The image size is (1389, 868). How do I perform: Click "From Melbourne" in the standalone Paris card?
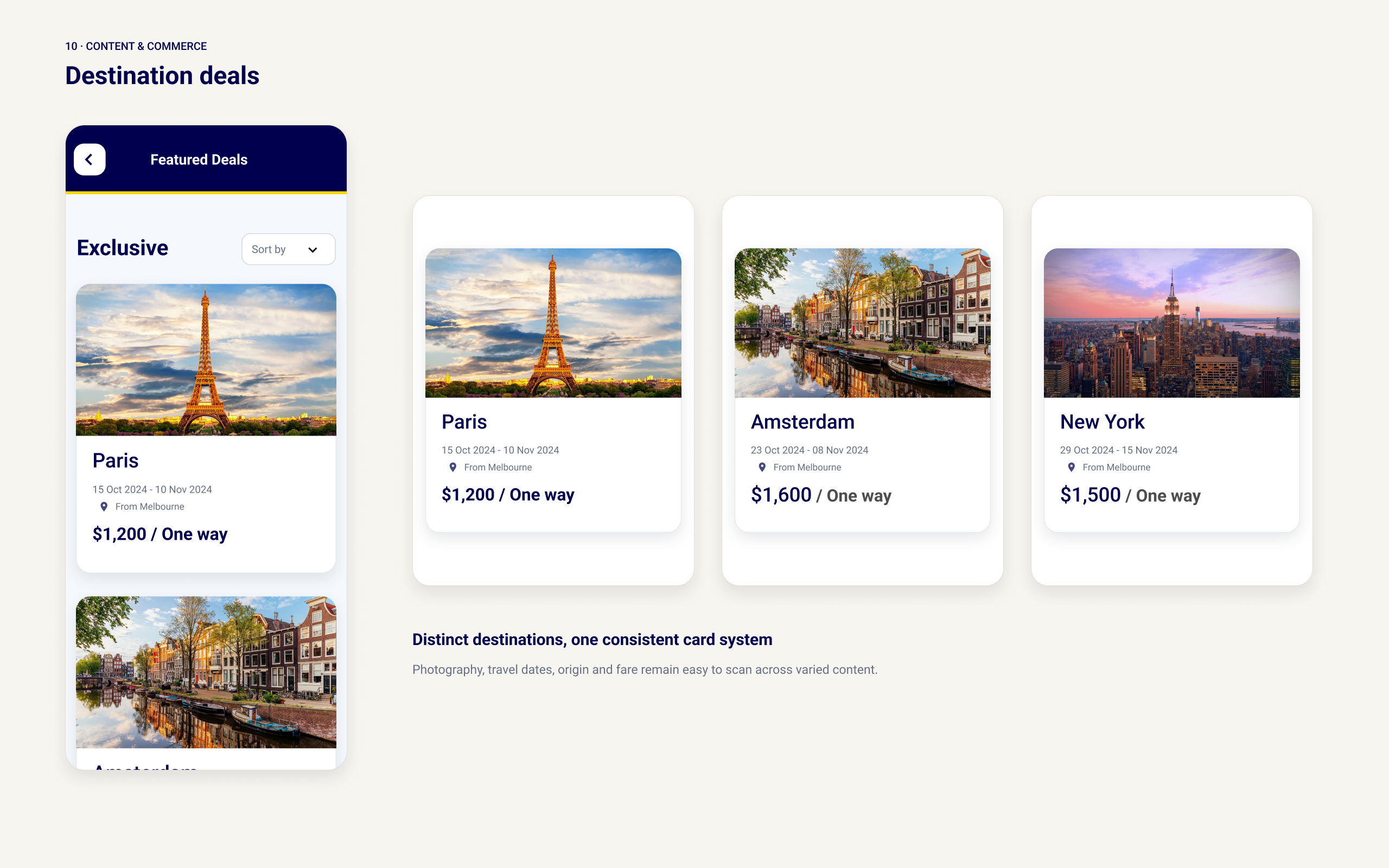click(x=498, y=467)
